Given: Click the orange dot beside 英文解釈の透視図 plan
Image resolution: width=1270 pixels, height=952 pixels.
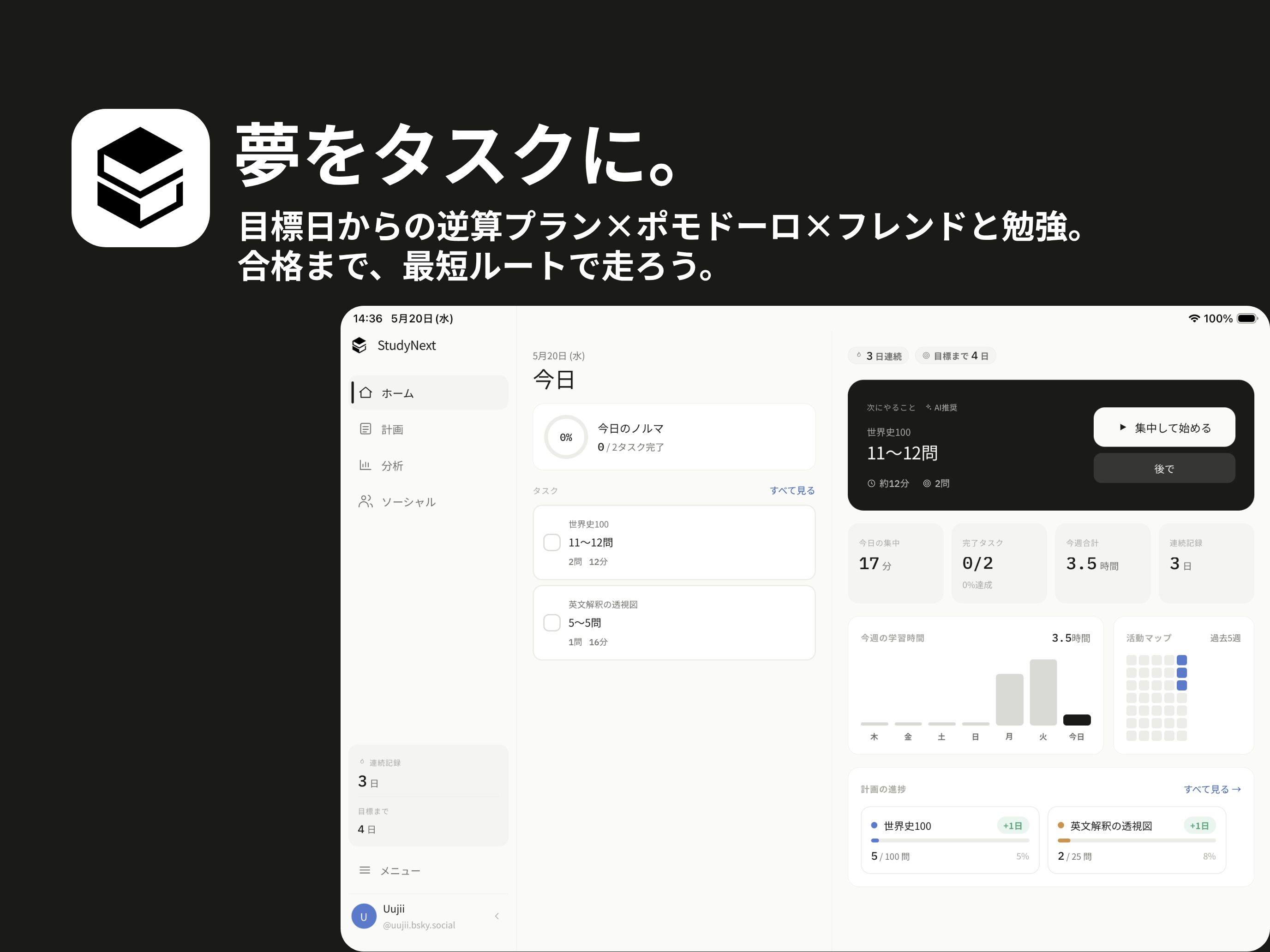Looking at the screenshot, I should click(x=1061, y=825).
